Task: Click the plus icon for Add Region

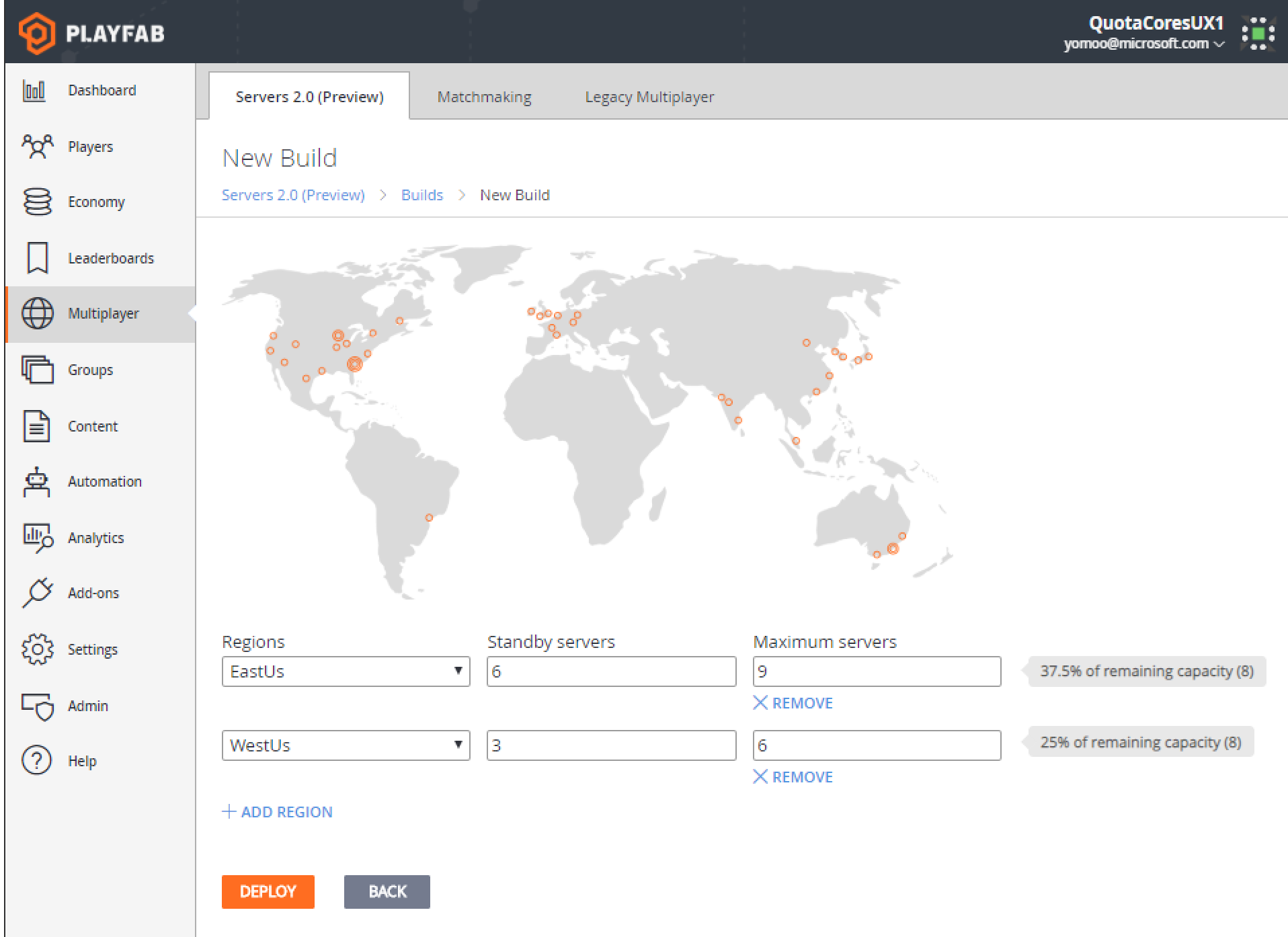Action: tap(229, 811)
